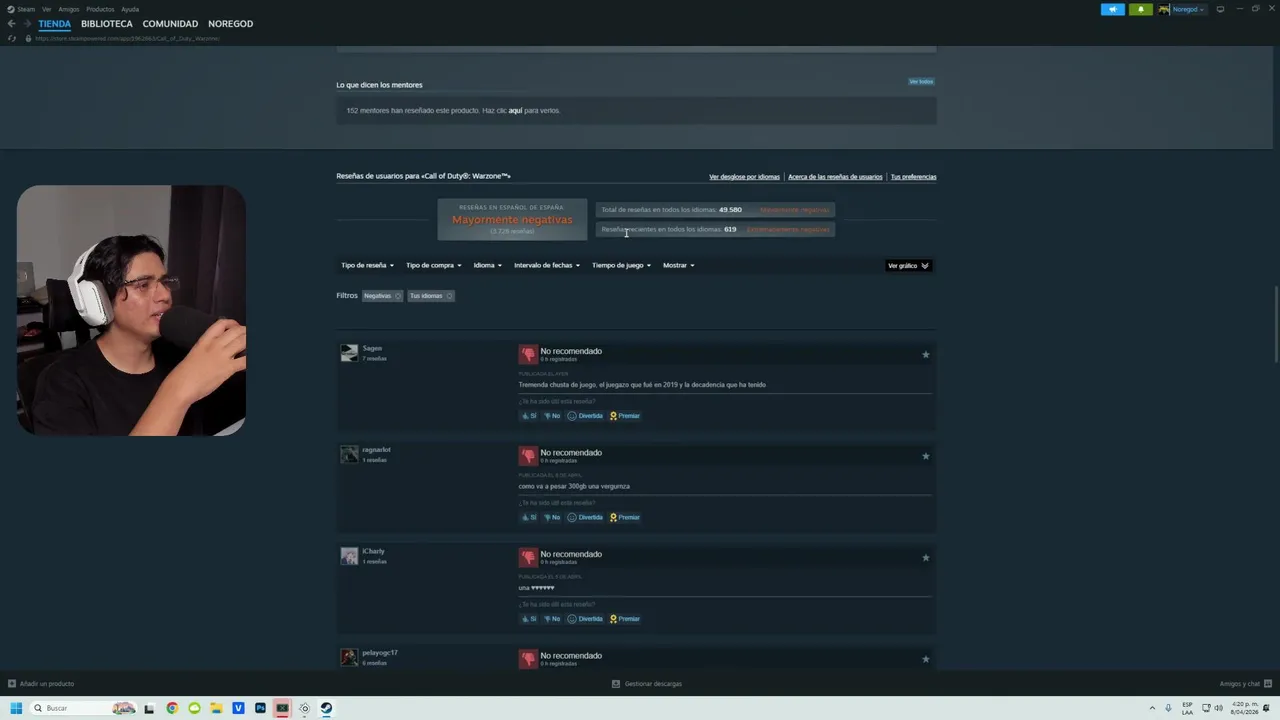Switch to the BIBLIOTECA tab
The image size is (1280, 720).
coord(107,24)
